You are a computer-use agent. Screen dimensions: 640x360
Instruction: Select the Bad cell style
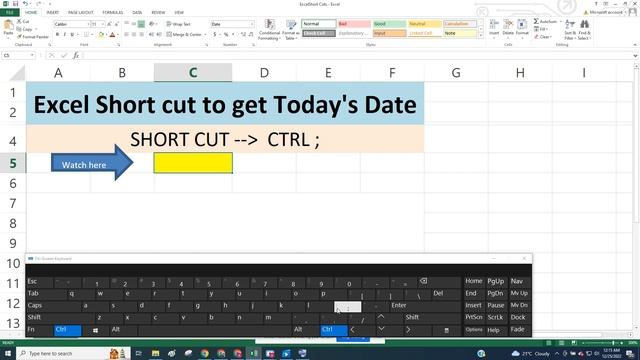point(354,24)
